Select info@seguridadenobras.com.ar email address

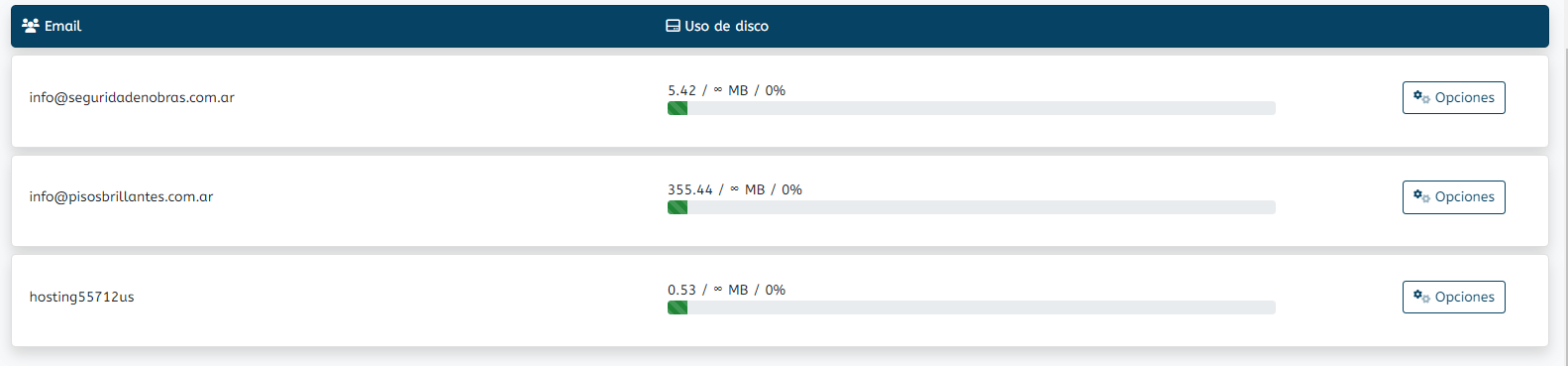click(x=132, y=97)
